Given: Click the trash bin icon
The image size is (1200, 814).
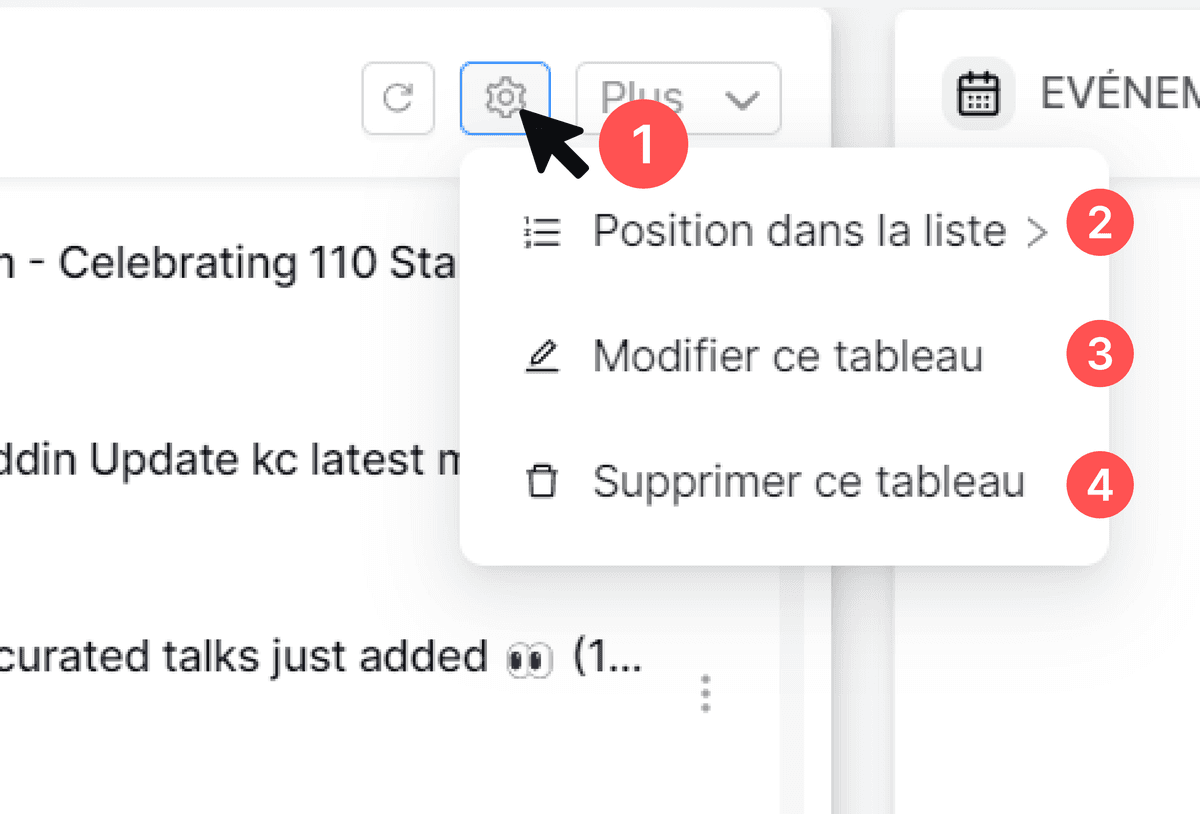Looking at the screenshot, I should 542,483.
